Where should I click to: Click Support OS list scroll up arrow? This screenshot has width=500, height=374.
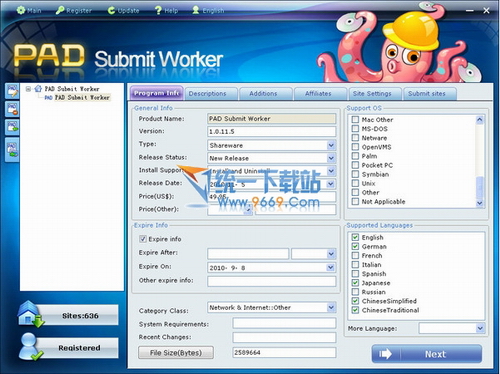480,120
